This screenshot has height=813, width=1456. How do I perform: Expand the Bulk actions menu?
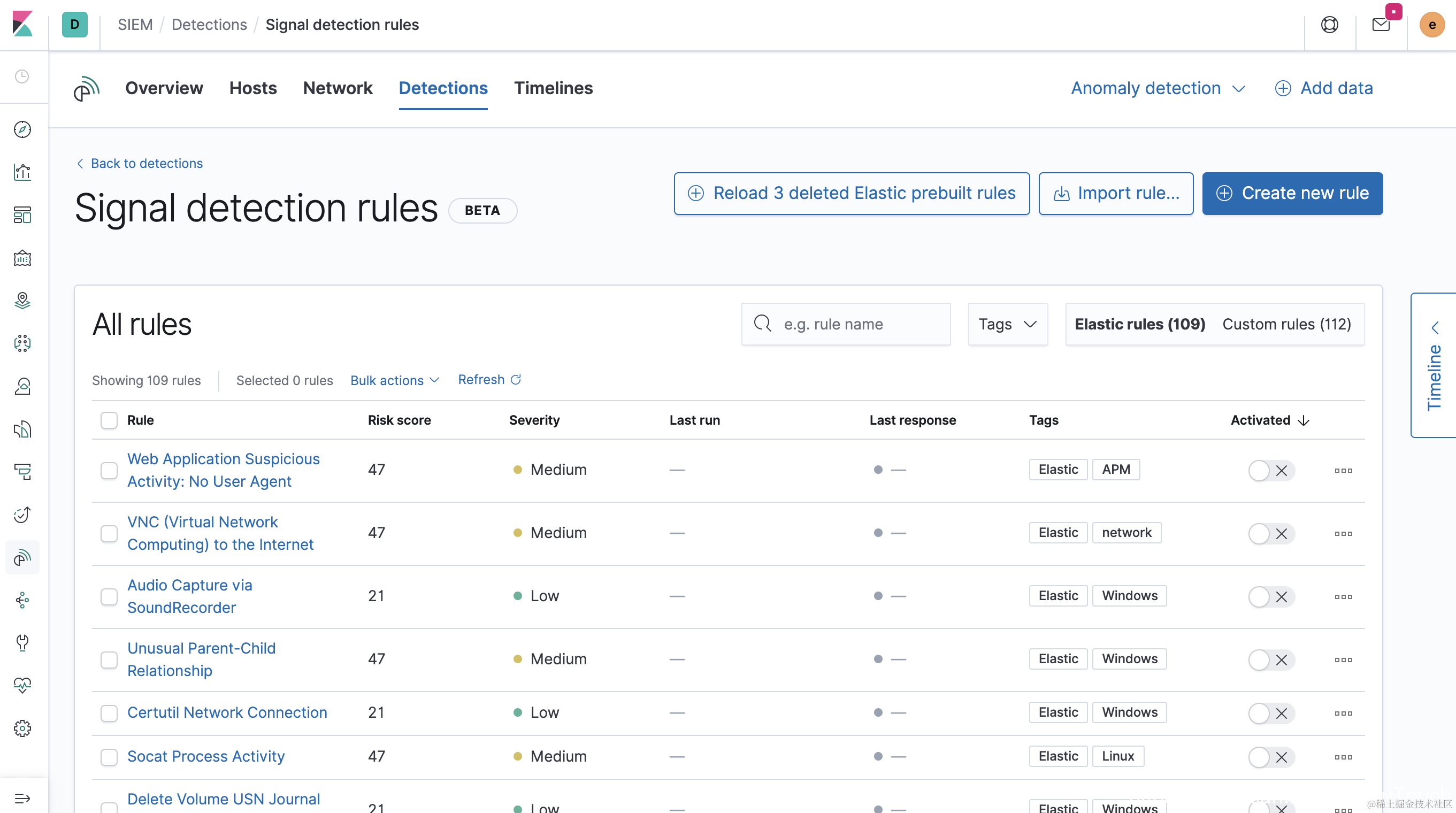tap(395, 380)
